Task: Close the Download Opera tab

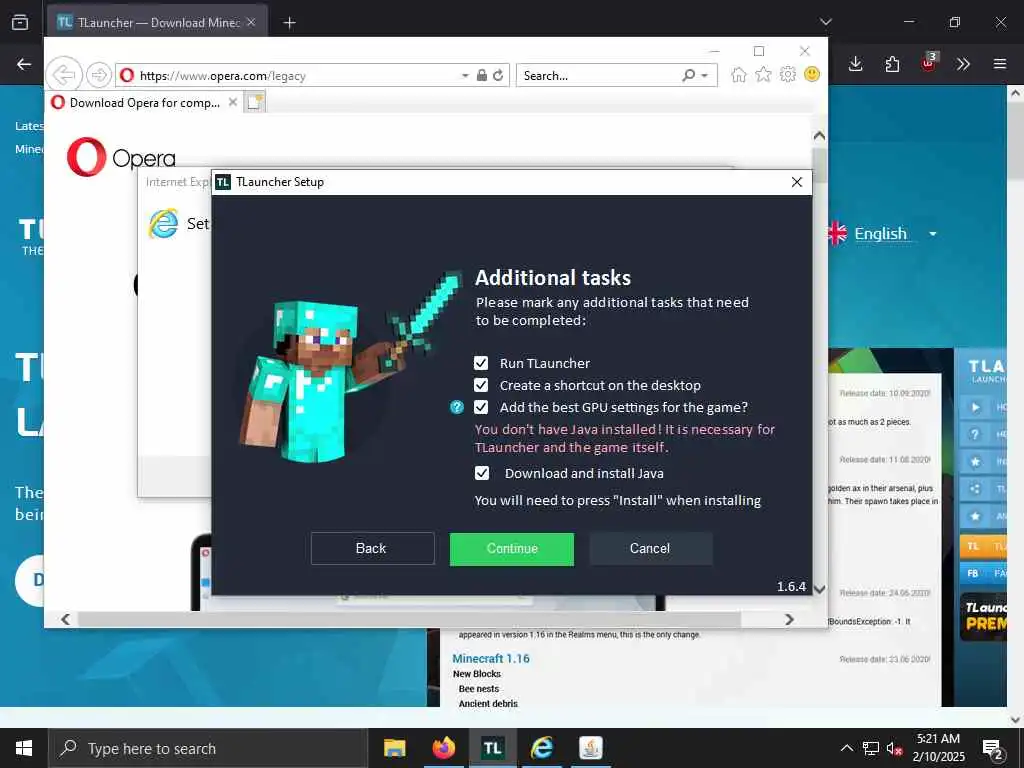Action: pyautogui.click(x=232, y=103)
